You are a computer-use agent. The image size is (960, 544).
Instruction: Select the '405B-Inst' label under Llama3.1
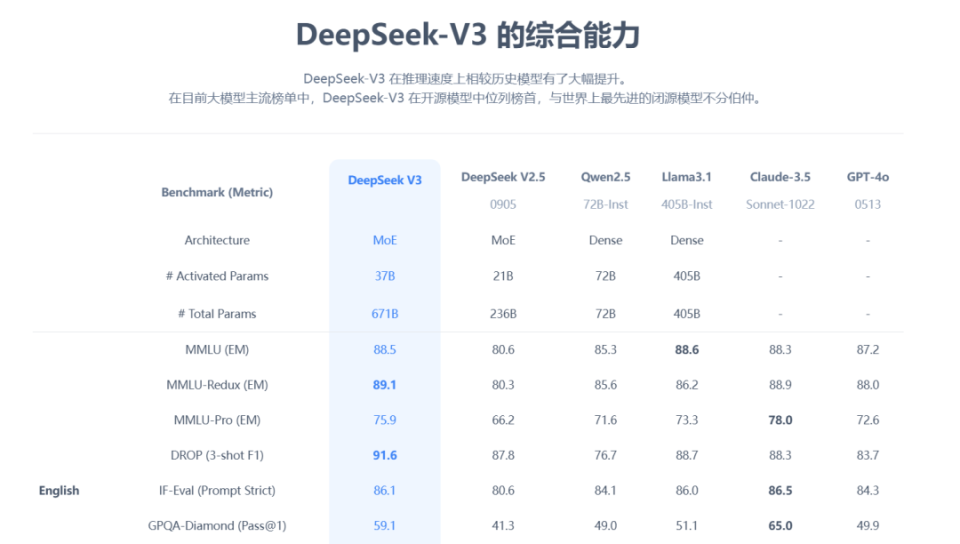(x=686, y=204)
